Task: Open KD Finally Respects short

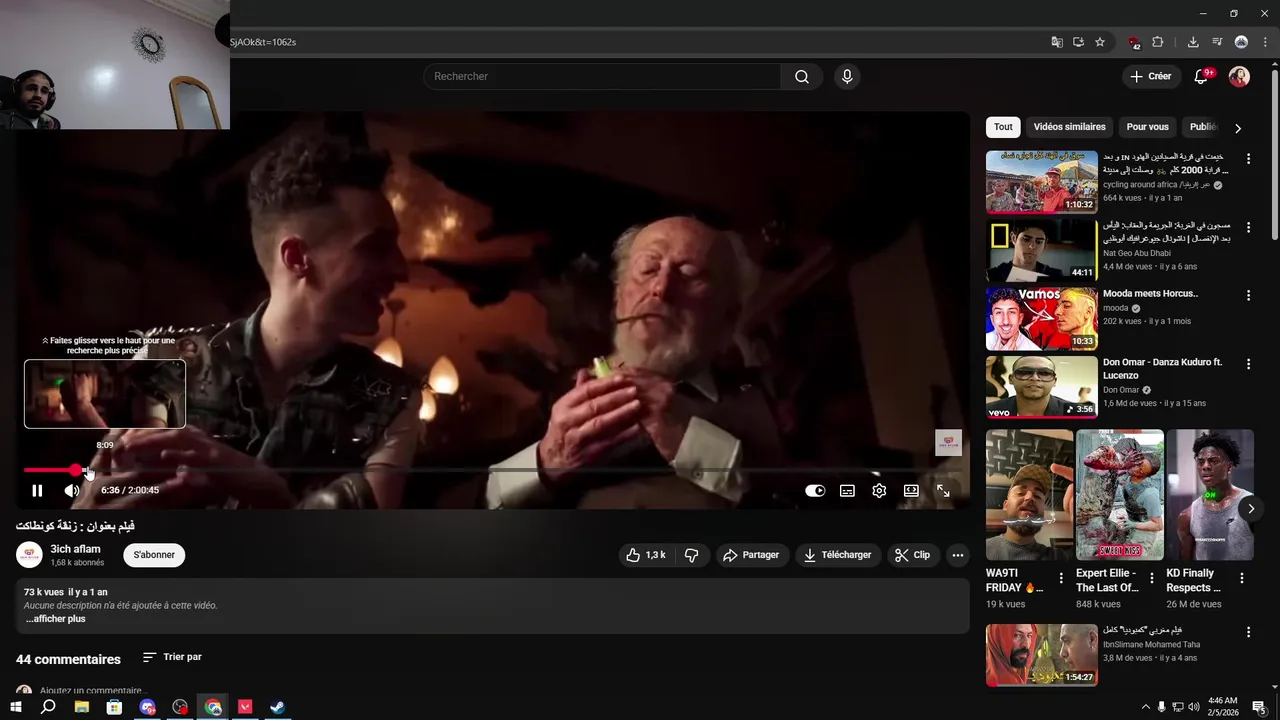Action: coord(1210,495)
